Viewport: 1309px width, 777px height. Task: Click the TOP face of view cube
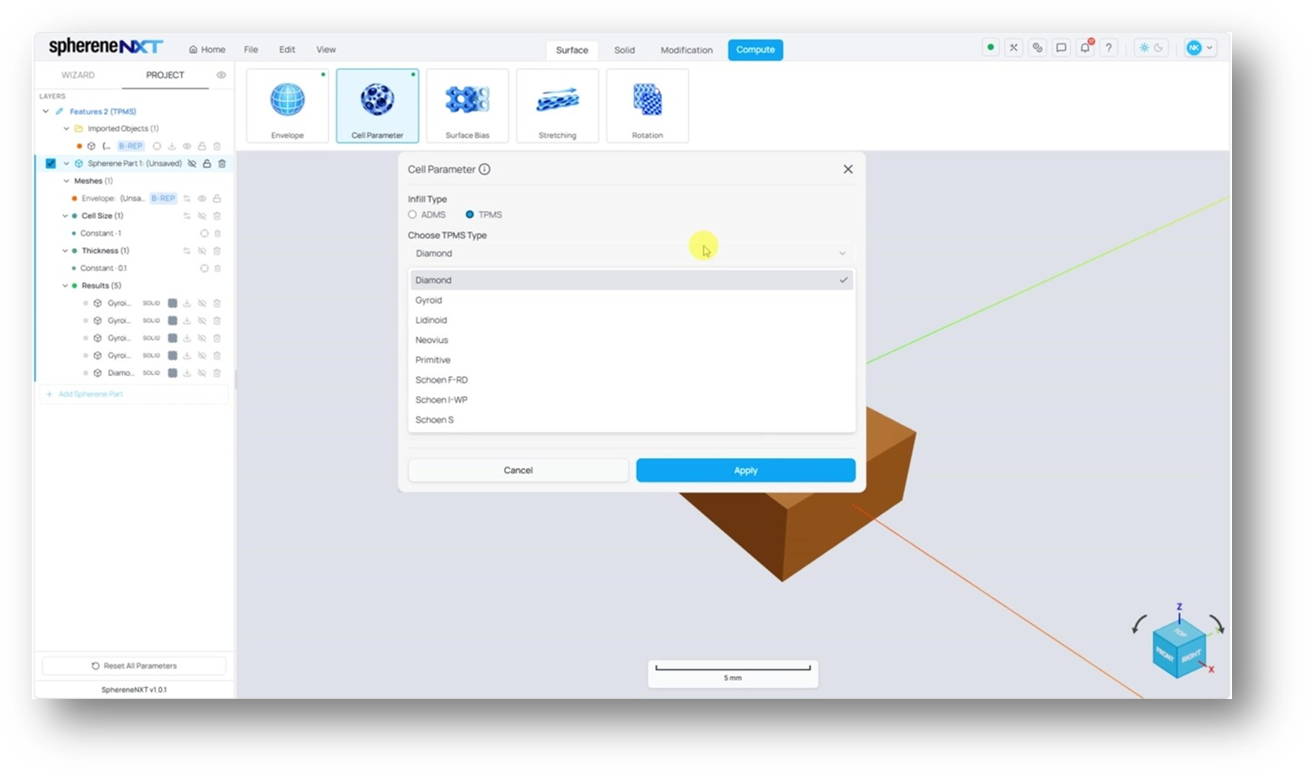pos(1181,633)
